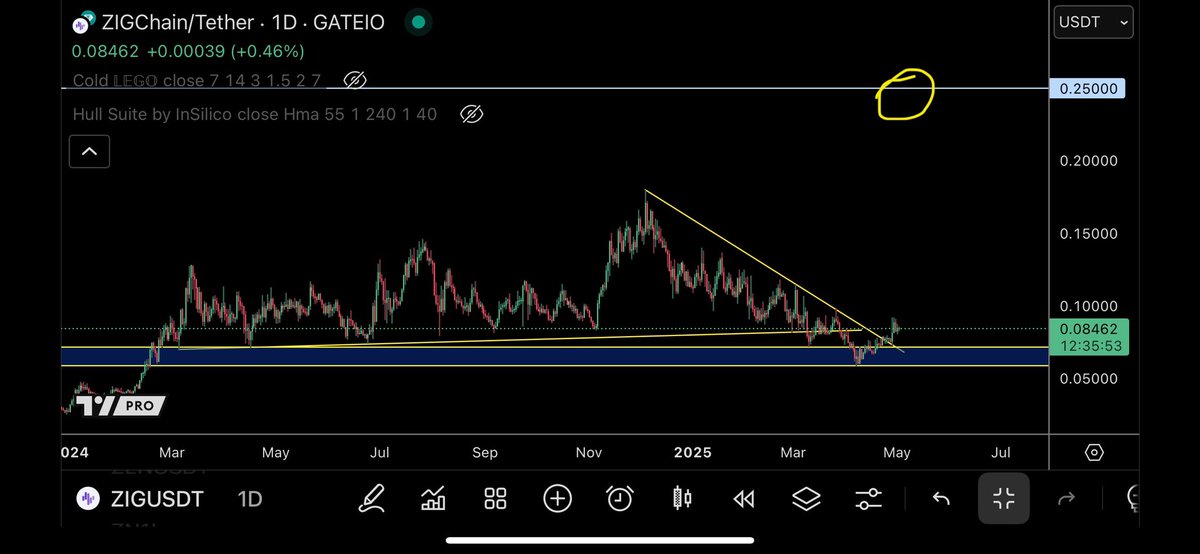Open the drawing tools pencil icon

[x=372, y=497]
